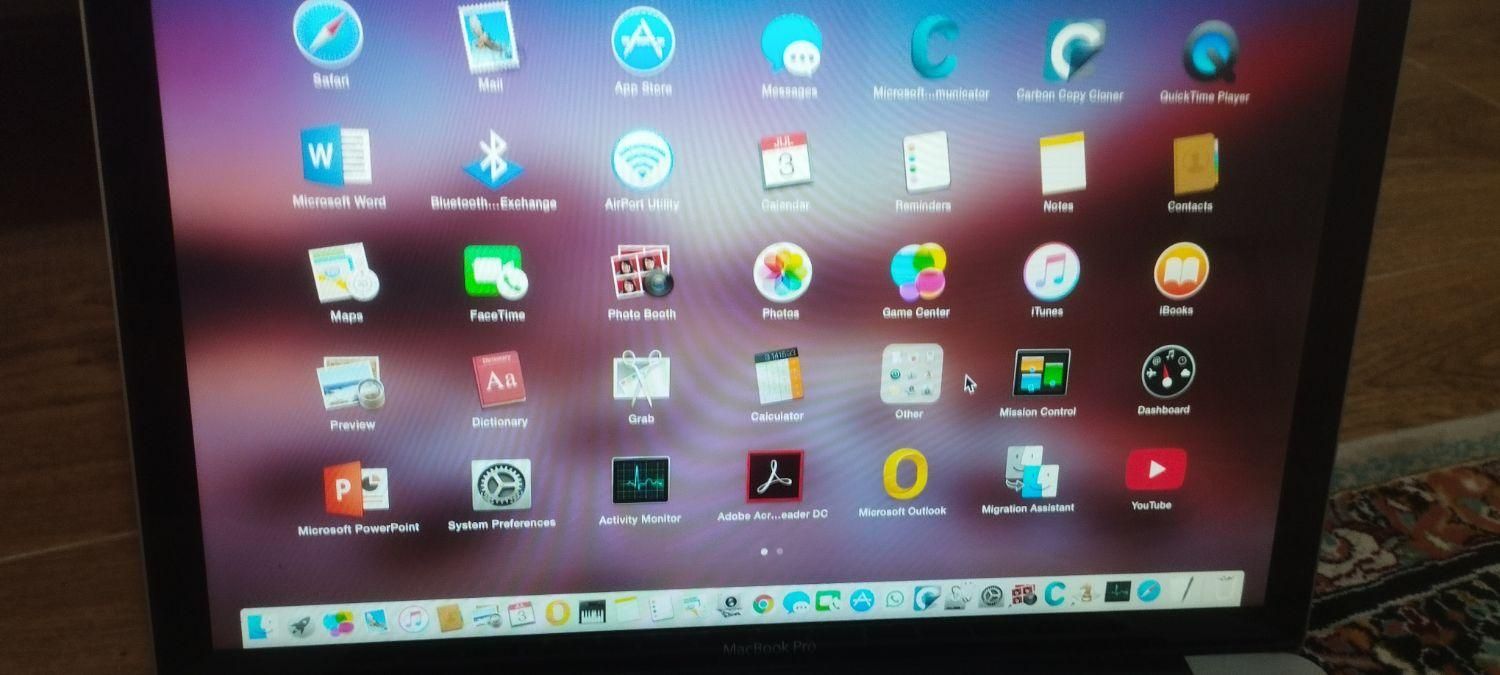Open the Other apps folder
Viewport: 1500px width, 675px height.
911,374
